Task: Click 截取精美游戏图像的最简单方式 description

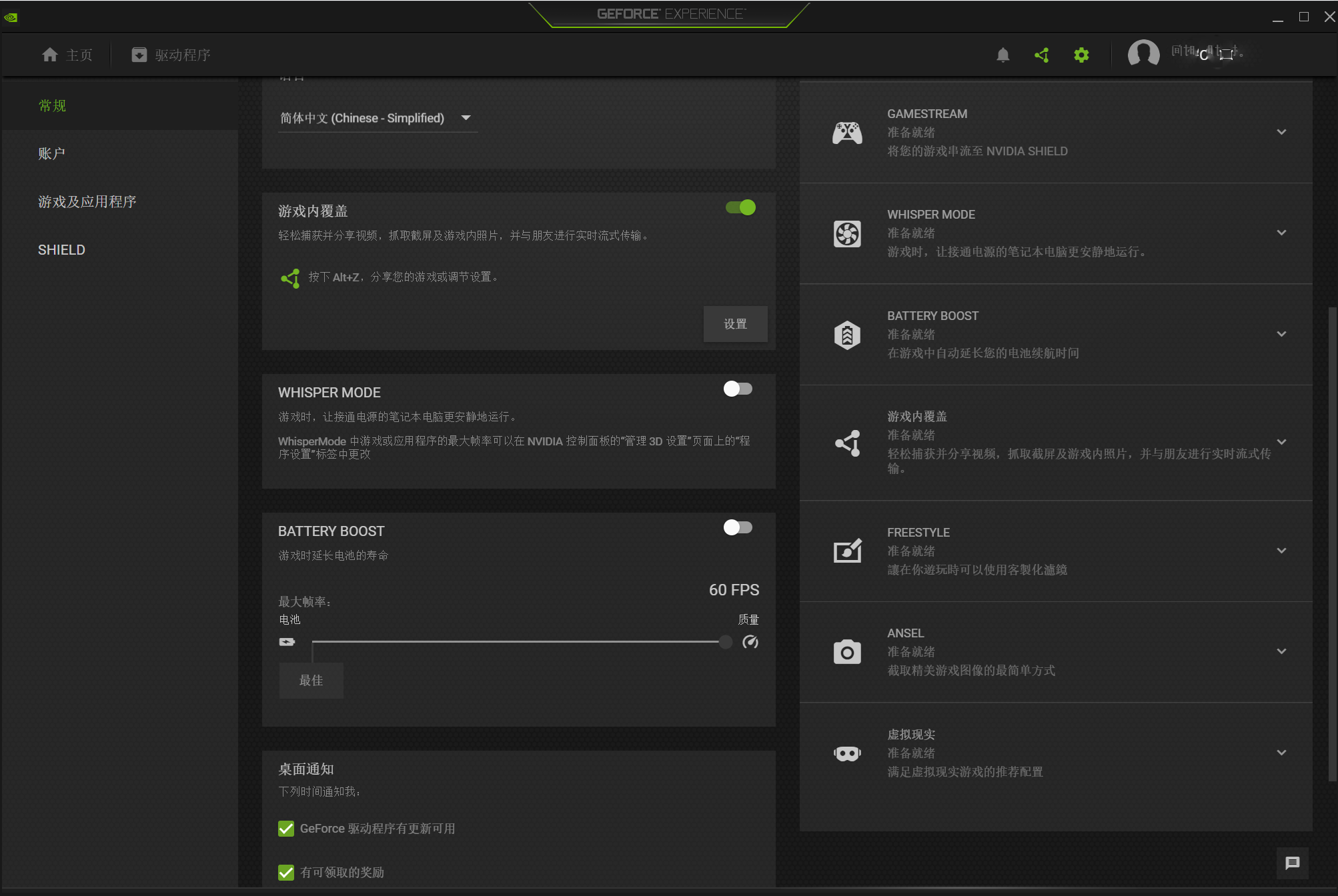Action: click(971, 671)
